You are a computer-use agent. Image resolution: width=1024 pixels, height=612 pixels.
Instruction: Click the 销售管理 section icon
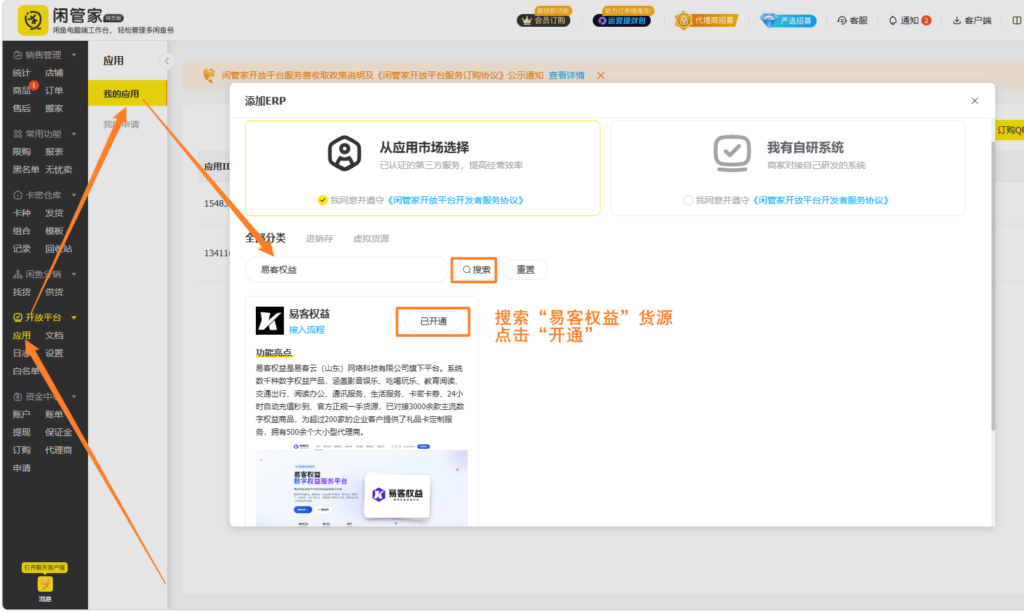(x=18, y=55)
